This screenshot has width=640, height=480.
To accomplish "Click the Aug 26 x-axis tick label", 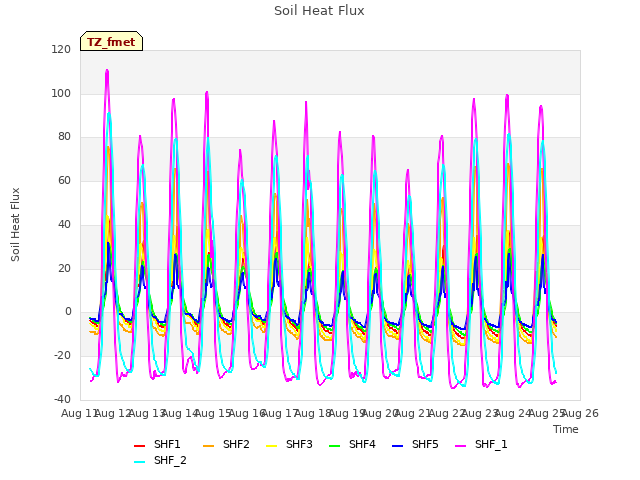I will pyautogui.click(x=580, y=413).
